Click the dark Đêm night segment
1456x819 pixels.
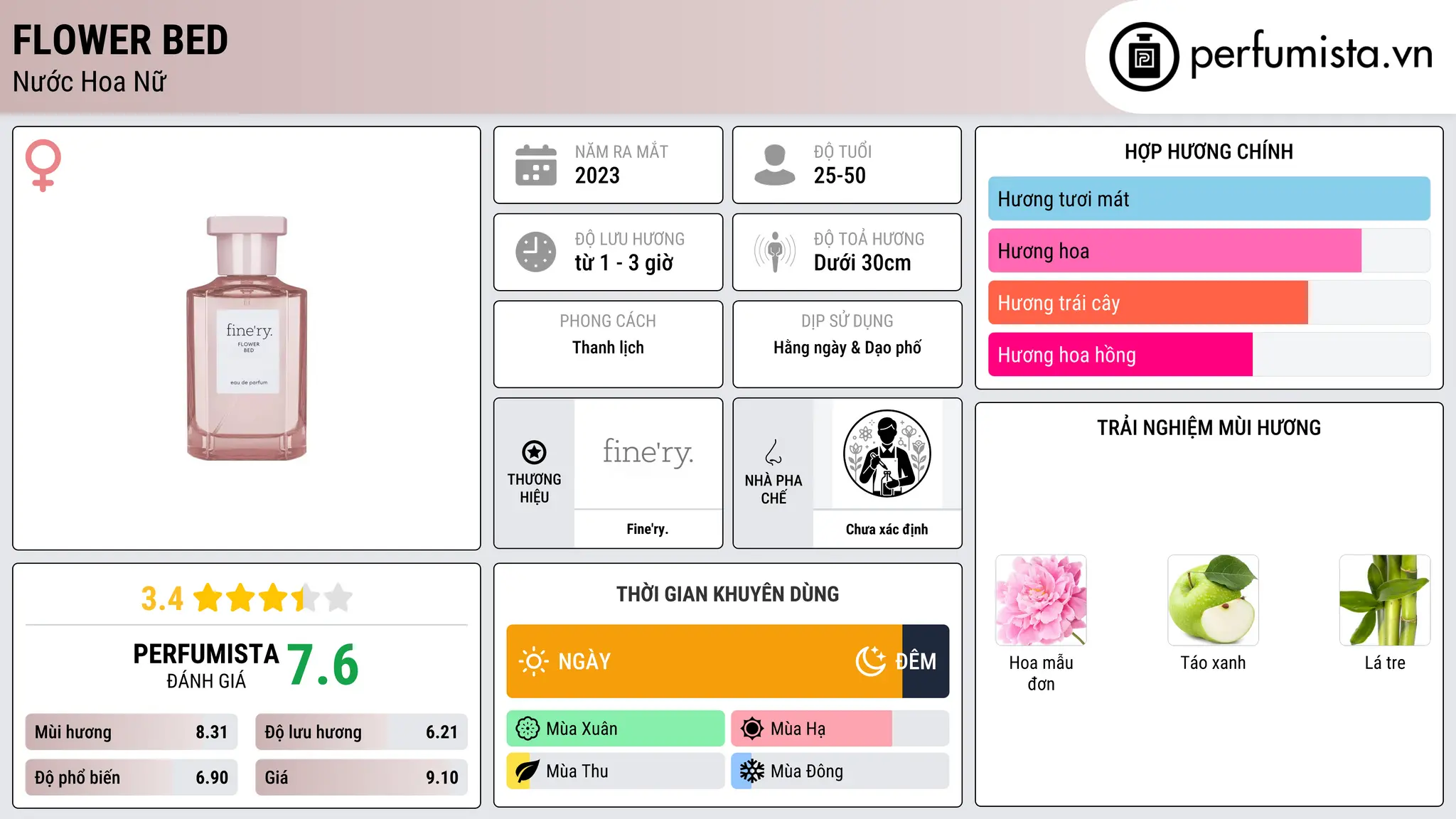pyautogui.click(x=926, y=661)
